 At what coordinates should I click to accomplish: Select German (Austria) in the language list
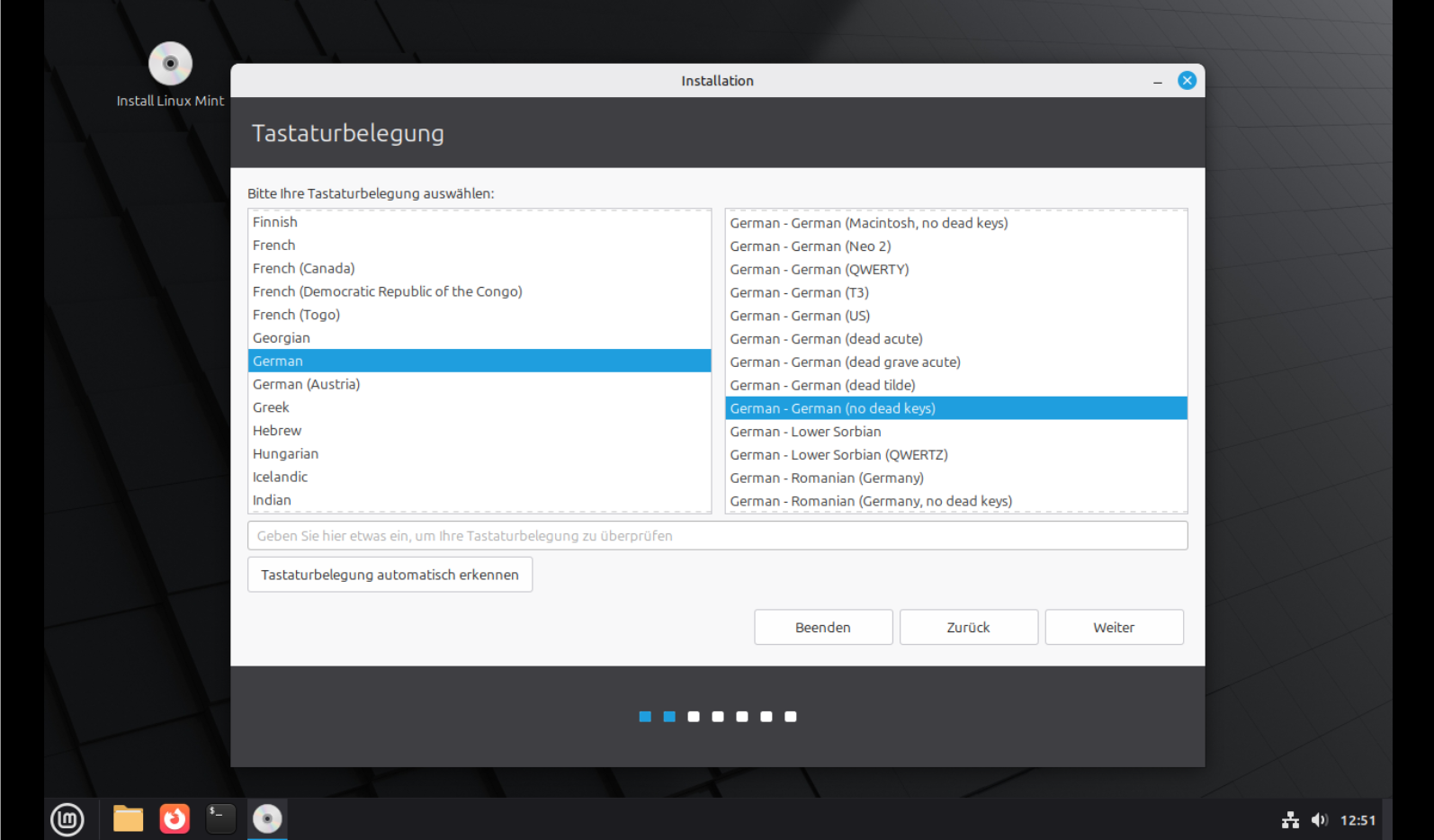(x=307, y=385)
